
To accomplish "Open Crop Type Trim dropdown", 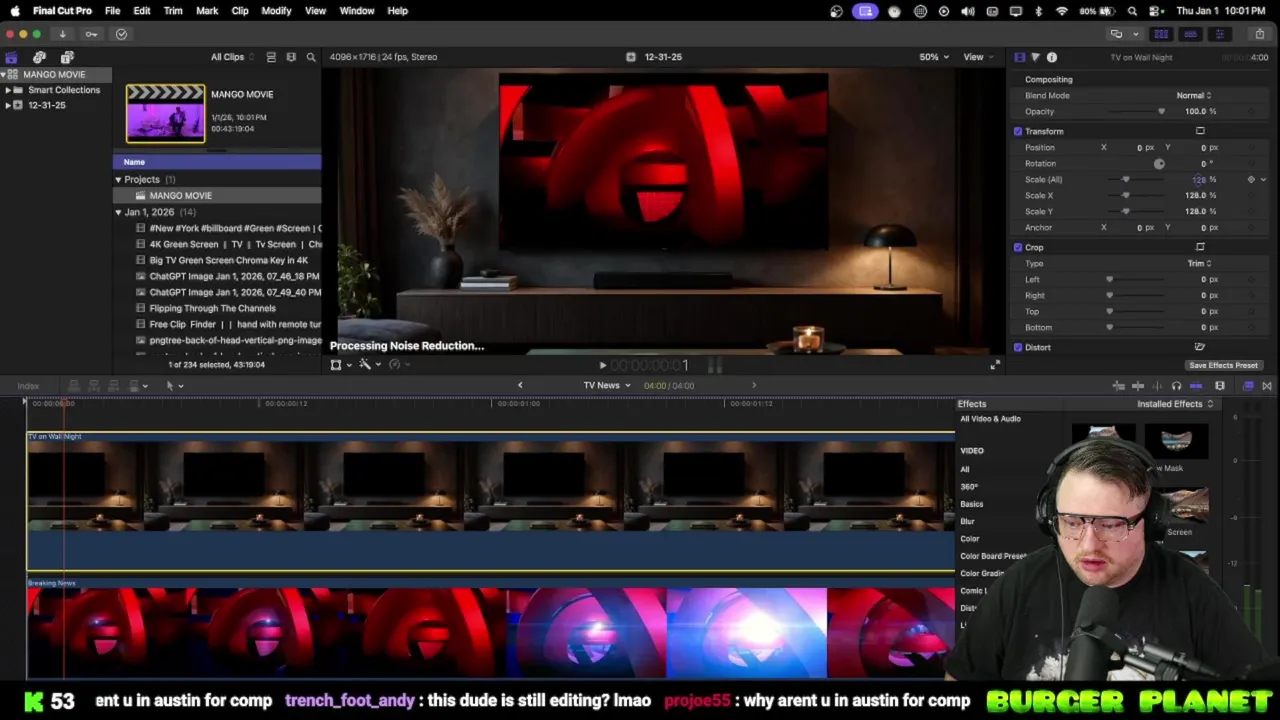I will tap(1199, 263).
